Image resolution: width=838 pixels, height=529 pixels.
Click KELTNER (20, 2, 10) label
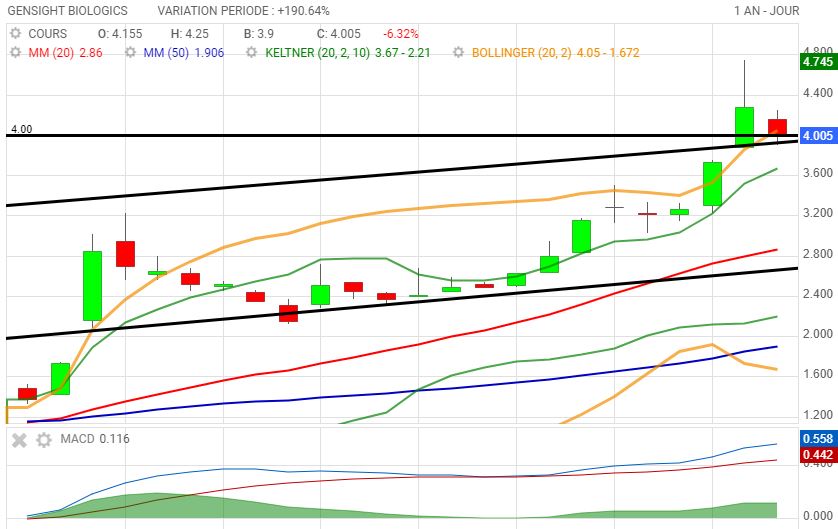(x=317, y=52)
